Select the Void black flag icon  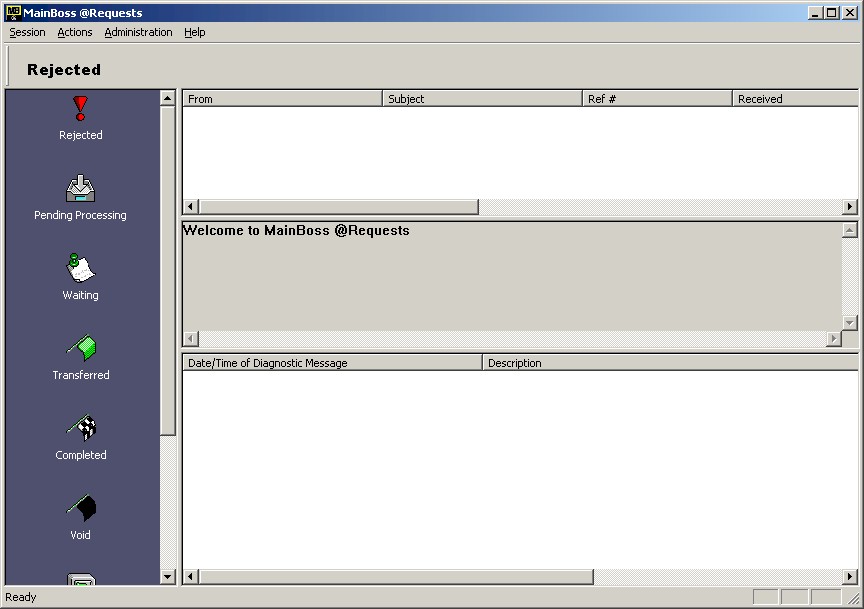[82, 508]
